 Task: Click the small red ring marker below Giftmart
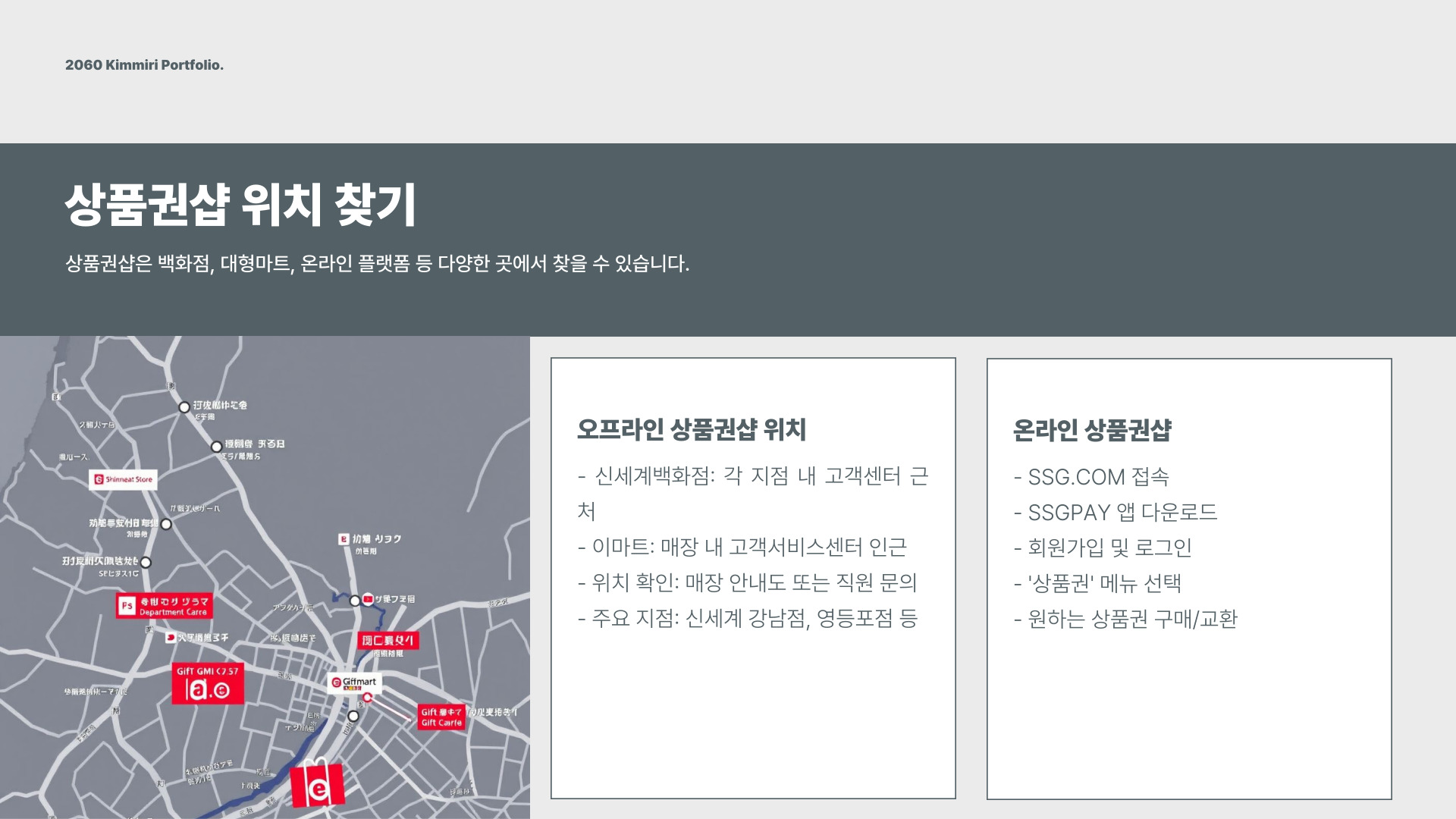(x=368, y=698)
